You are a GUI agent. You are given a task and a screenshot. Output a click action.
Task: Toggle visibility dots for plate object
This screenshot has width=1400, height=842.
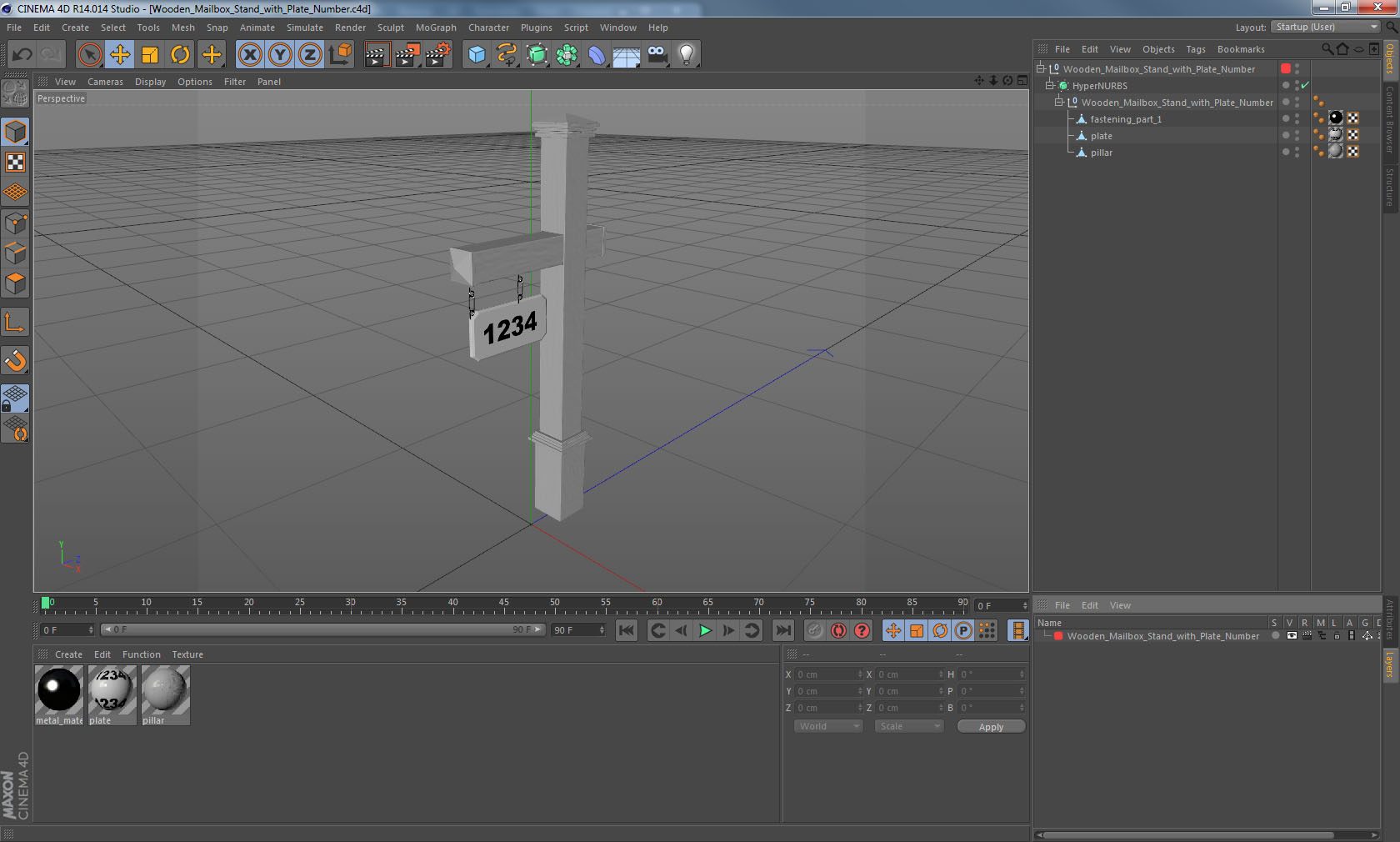point(1297,136)
